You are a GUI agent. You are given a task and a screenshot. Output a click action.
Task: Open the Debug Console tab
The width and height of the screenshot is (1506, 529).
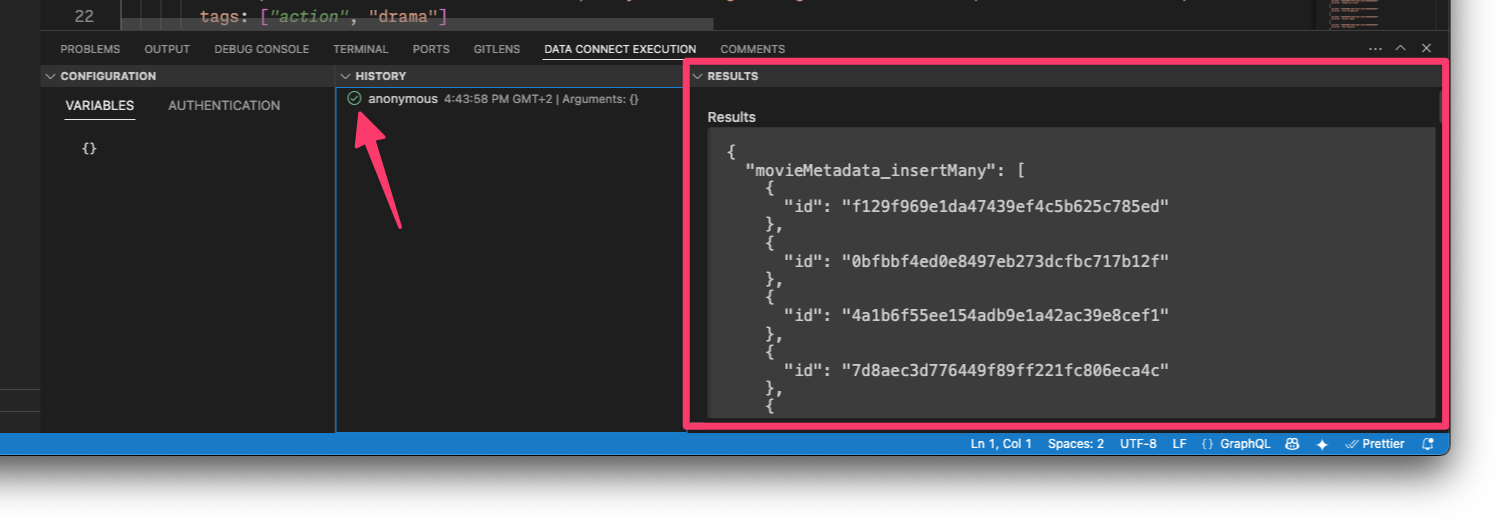(x=261, y=49)
